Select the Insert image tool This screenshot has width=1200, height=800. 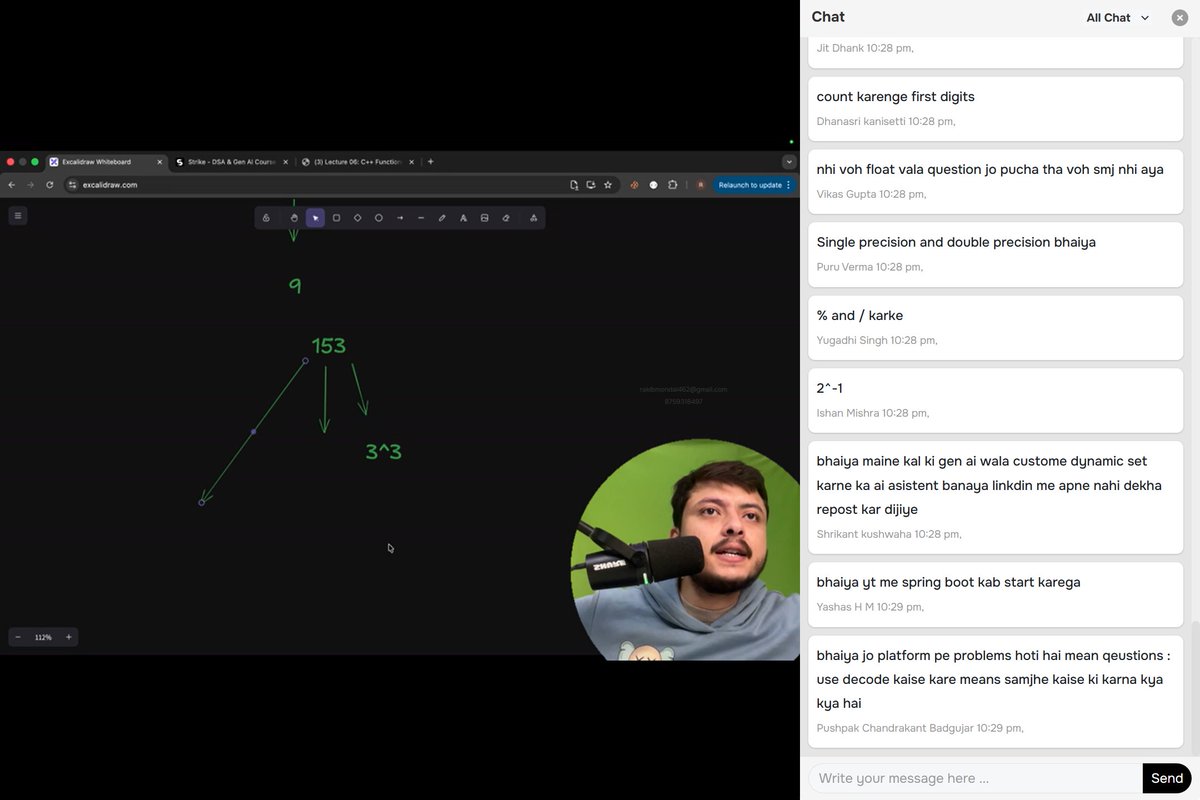click(484, 218)
